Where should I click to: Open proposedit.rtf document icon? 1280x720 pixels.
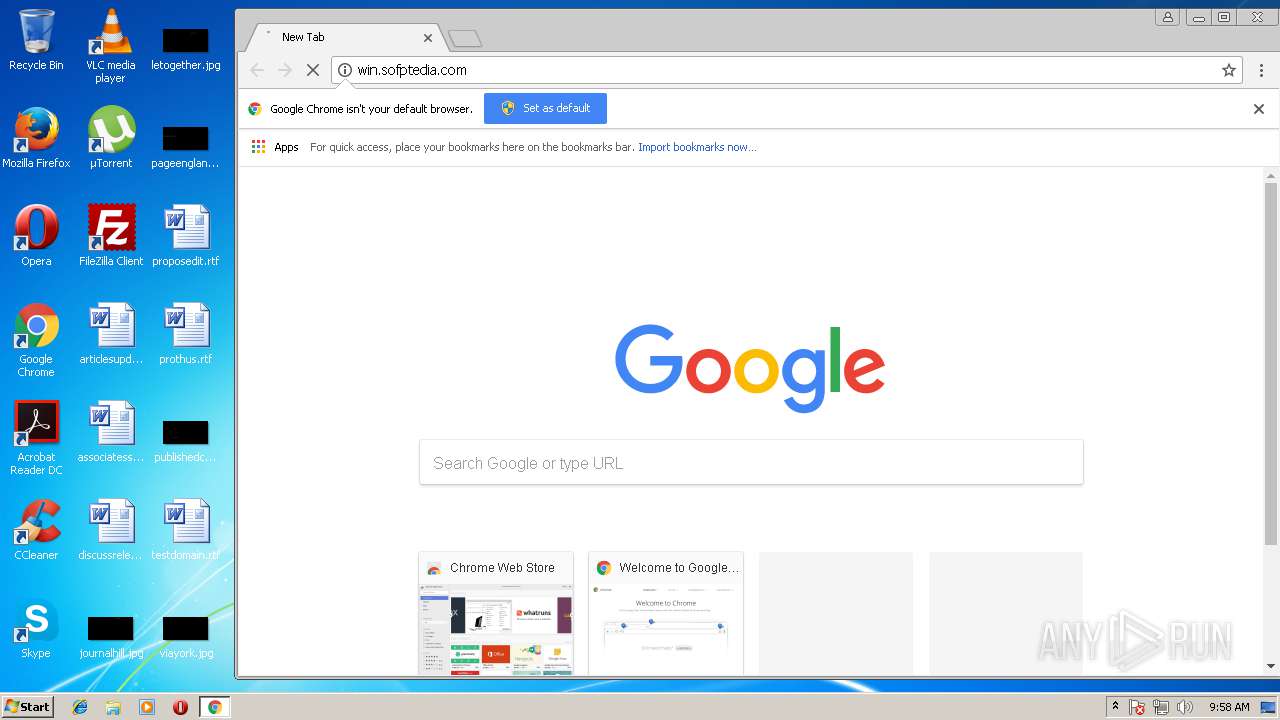point(185,236)
